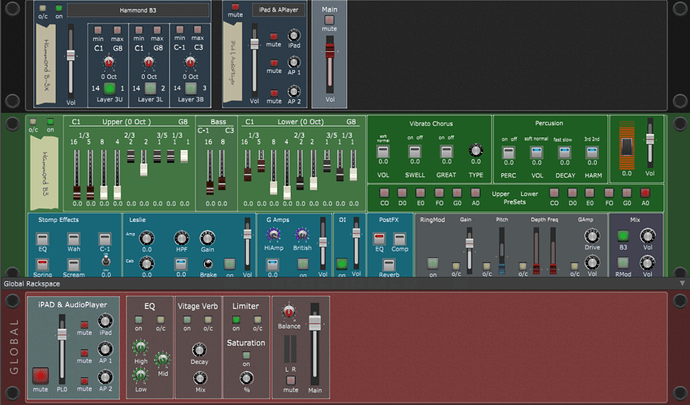Click the Vitage Verb Decay knob
Image resolution: width=690 pixels, height=405 pixels.
(199, 350)
